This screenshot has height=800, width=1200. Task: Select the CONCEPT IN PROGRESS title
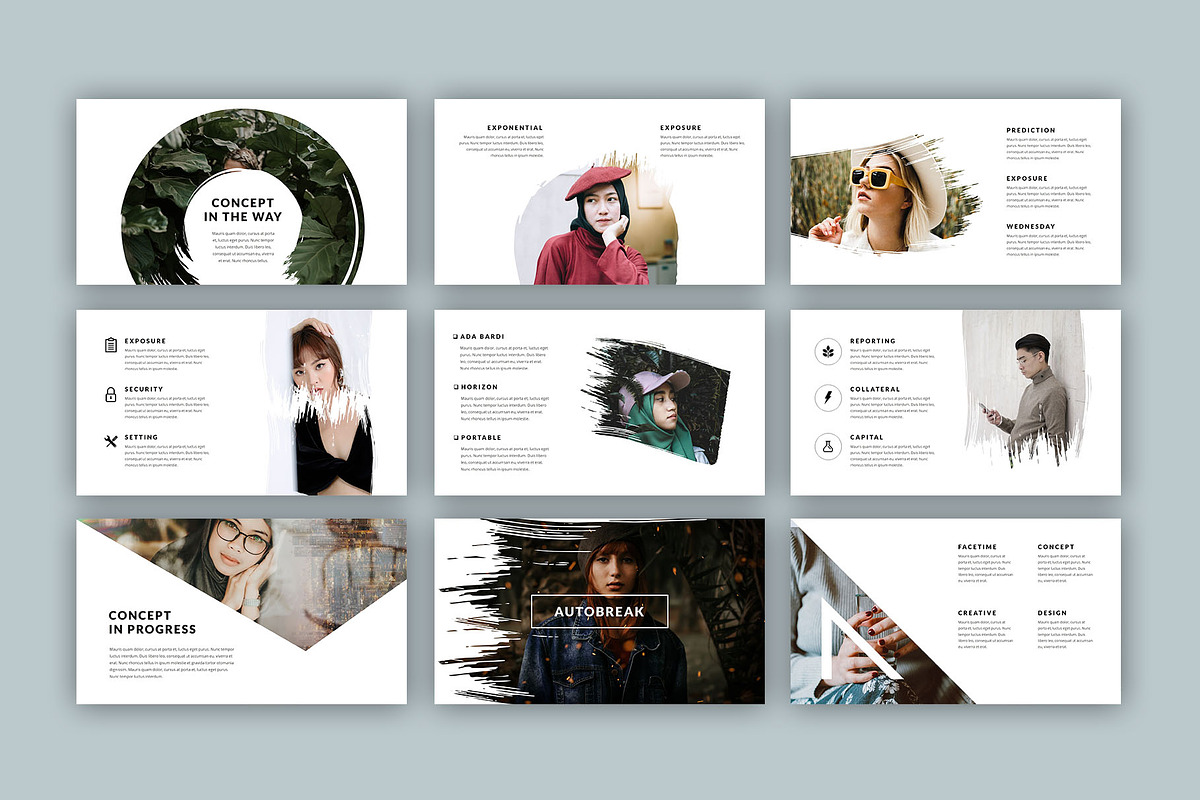[152, 622]
